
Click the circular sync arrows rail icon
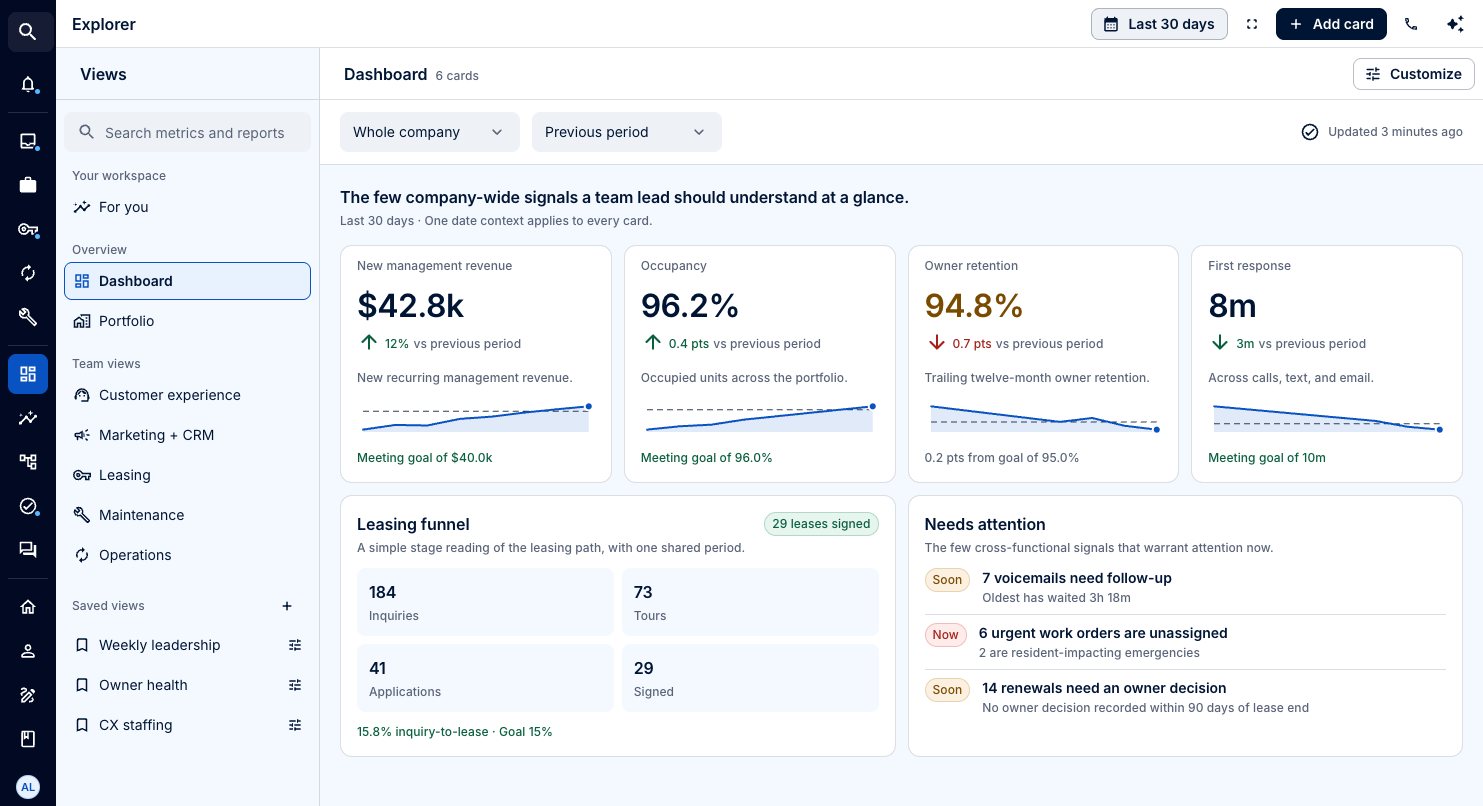click(x=28, y=273)
